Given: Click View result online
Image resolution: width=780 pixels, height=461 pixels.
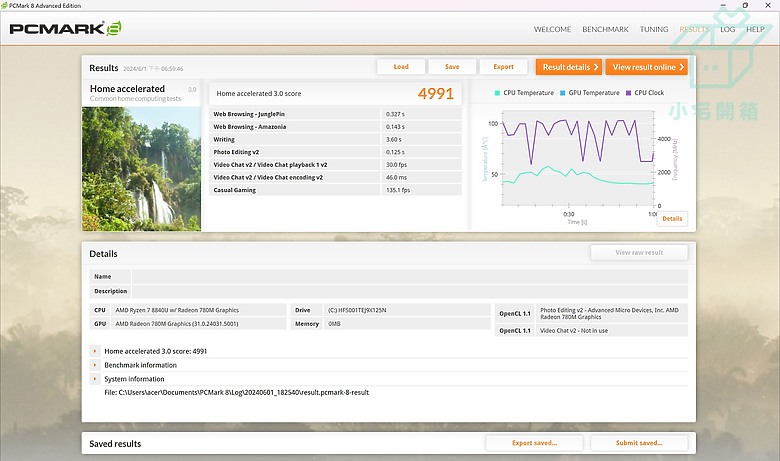Looking at the screenshot, I should (647, 67).
